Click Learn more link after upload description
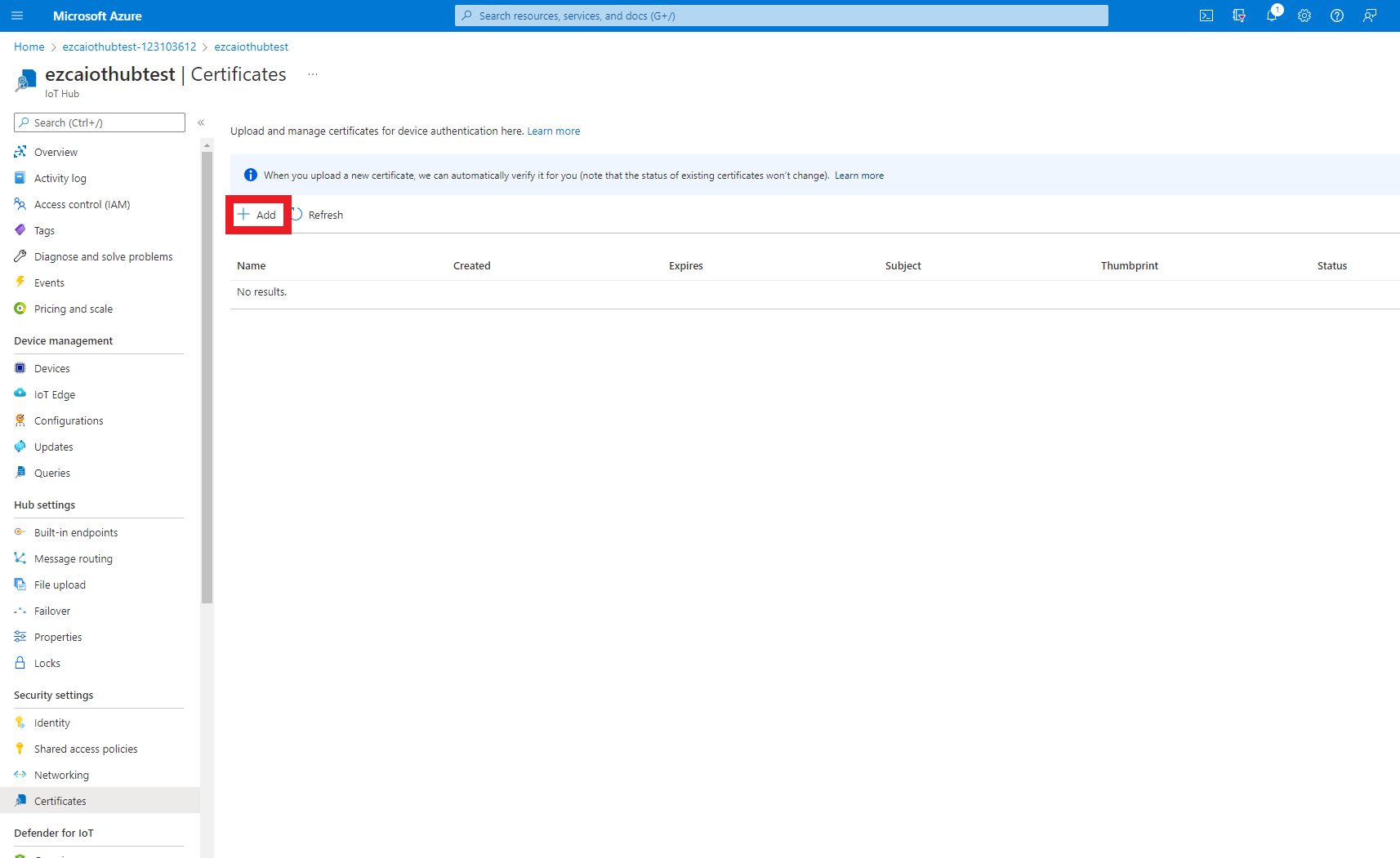The height and width of the screenshot is (858, 1400). (554, 131)
